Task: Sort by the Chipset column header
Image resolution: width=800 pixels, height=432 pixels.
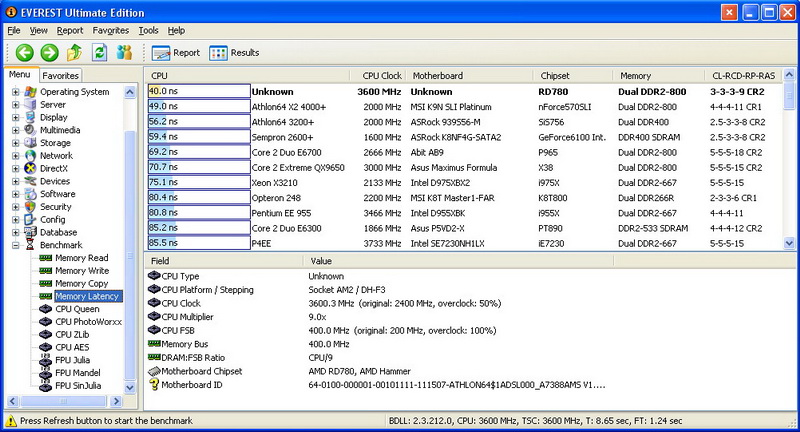Action: coord(572,75)
